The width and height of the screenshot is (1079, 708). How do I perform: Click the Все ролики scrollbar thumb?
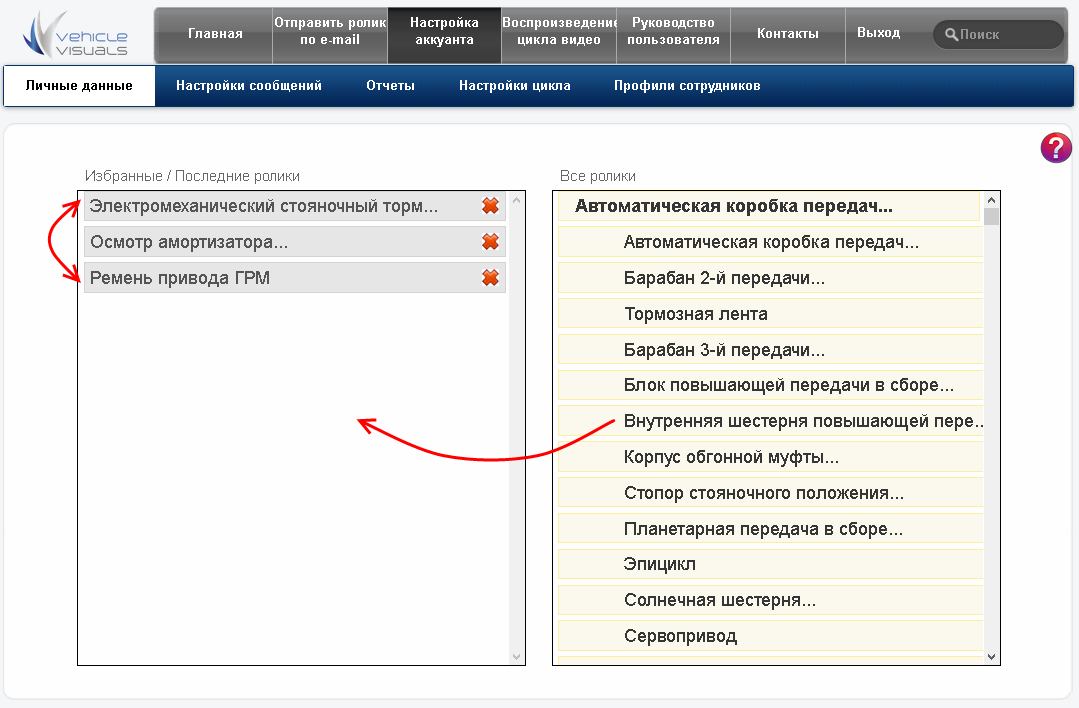(991, 217)
